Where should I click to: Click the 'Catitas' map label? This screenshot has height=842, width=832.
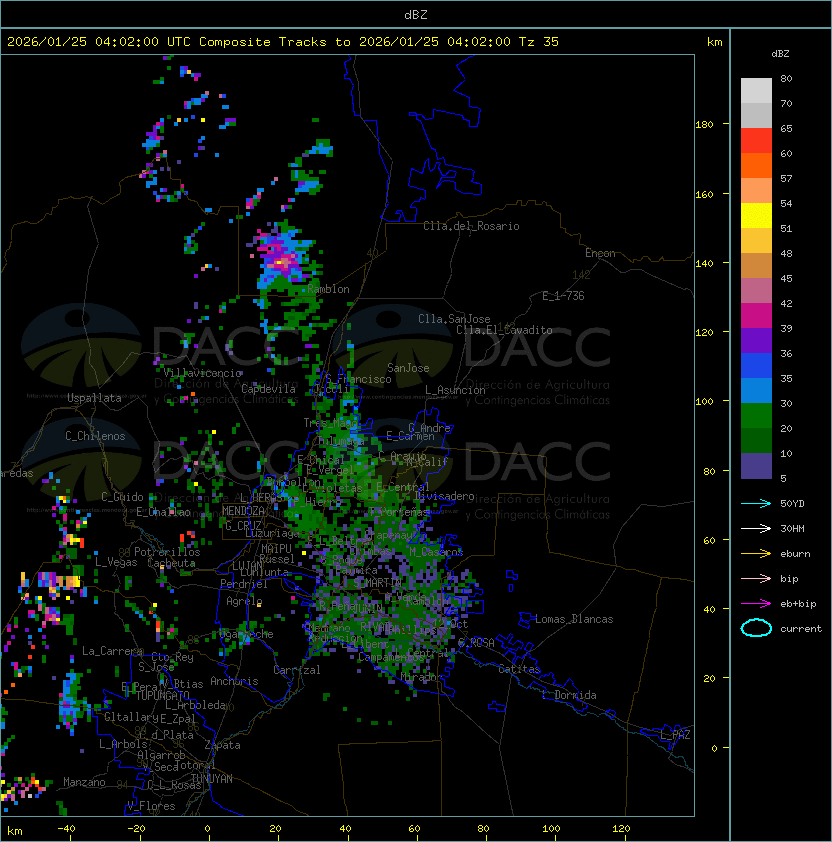click(519, 669)
